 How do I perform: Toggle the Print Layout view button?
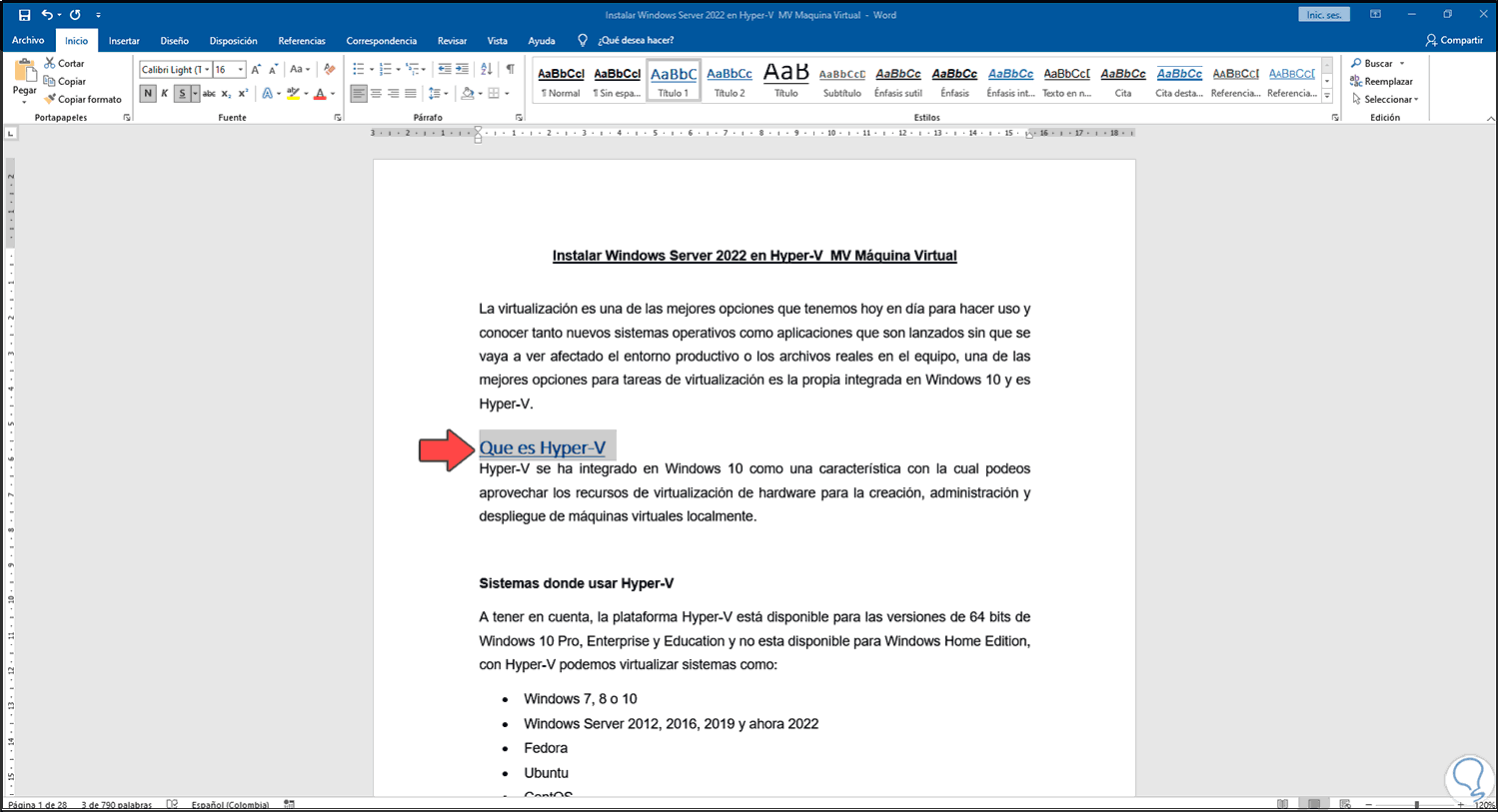coord(1313,804)
